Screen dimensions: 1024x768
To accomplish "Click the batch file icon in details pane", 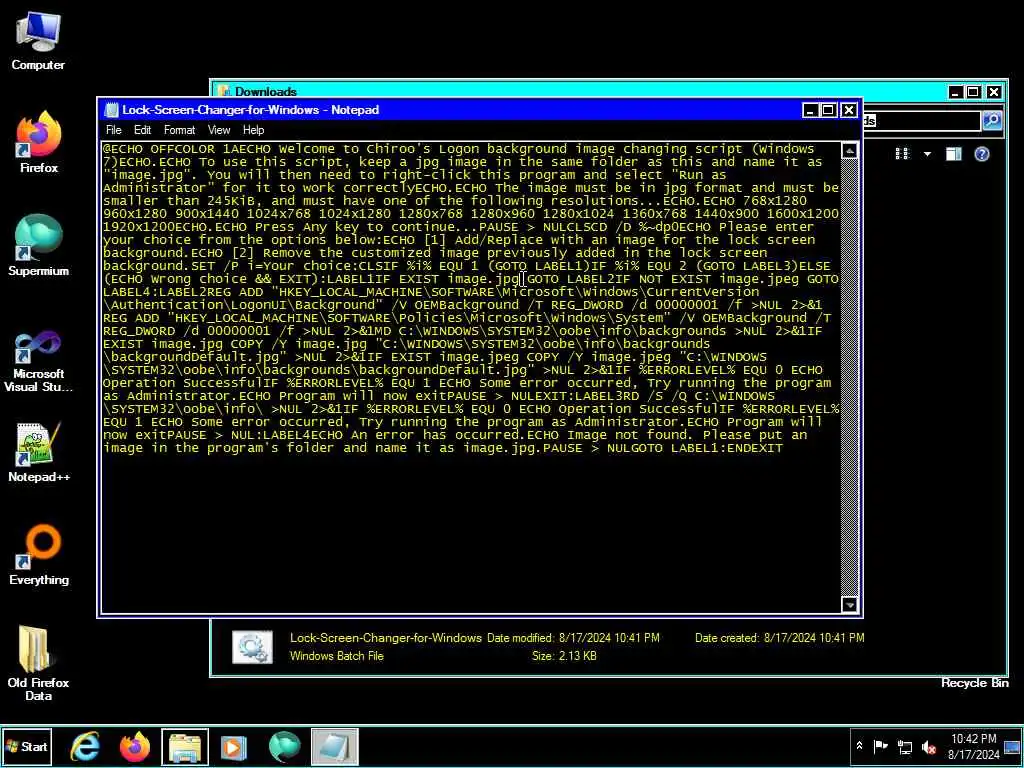I will (x=252, y=647).
